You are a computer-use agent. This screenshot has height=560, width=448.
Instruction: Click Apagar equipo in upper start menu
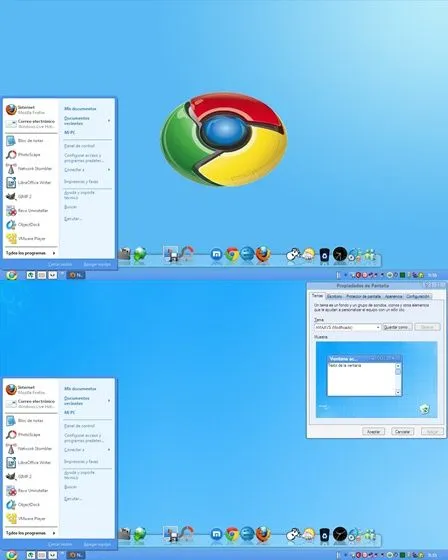point(97,264)
